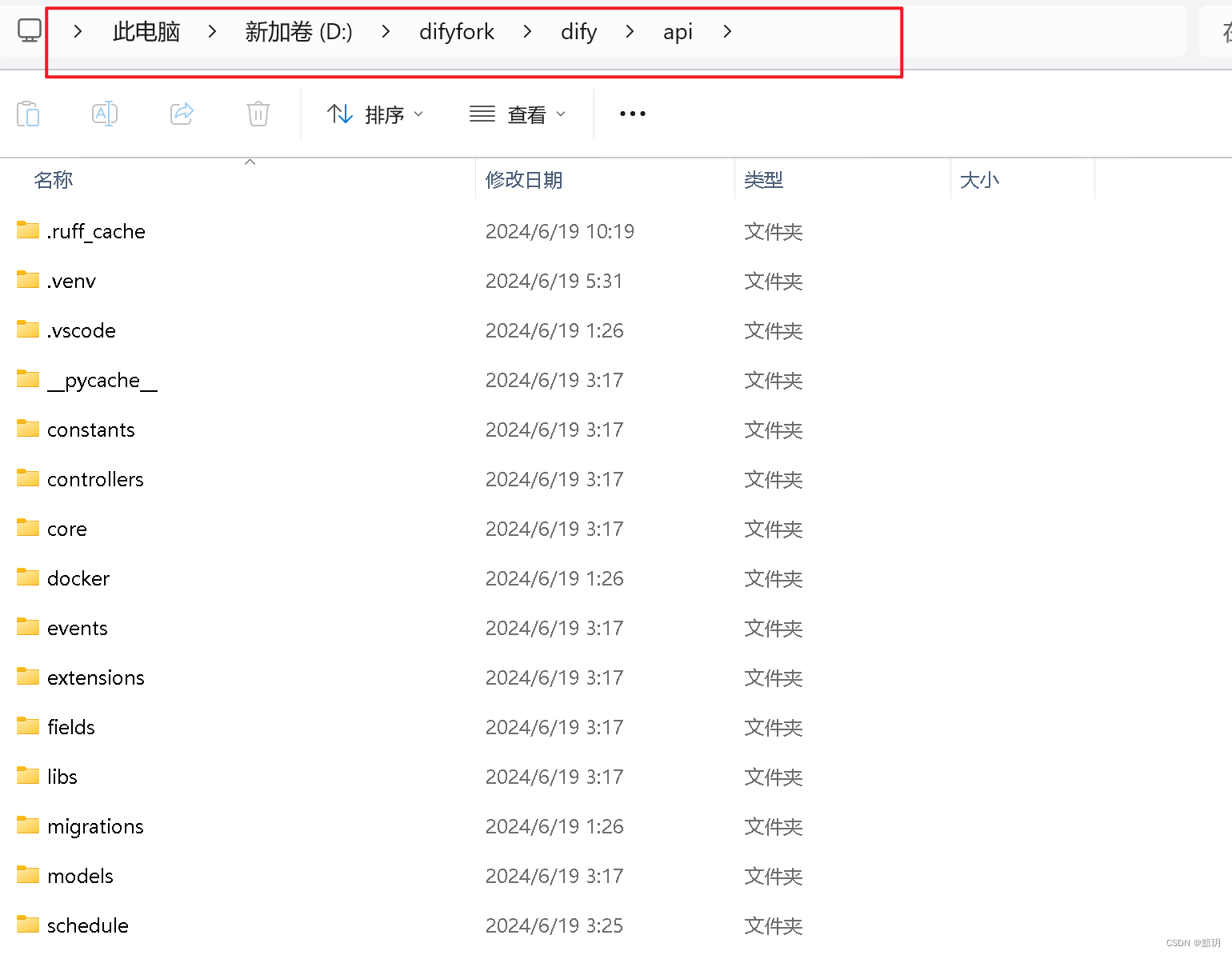
Task: Click the controllers folder name
Action: (x=95, y=480)
